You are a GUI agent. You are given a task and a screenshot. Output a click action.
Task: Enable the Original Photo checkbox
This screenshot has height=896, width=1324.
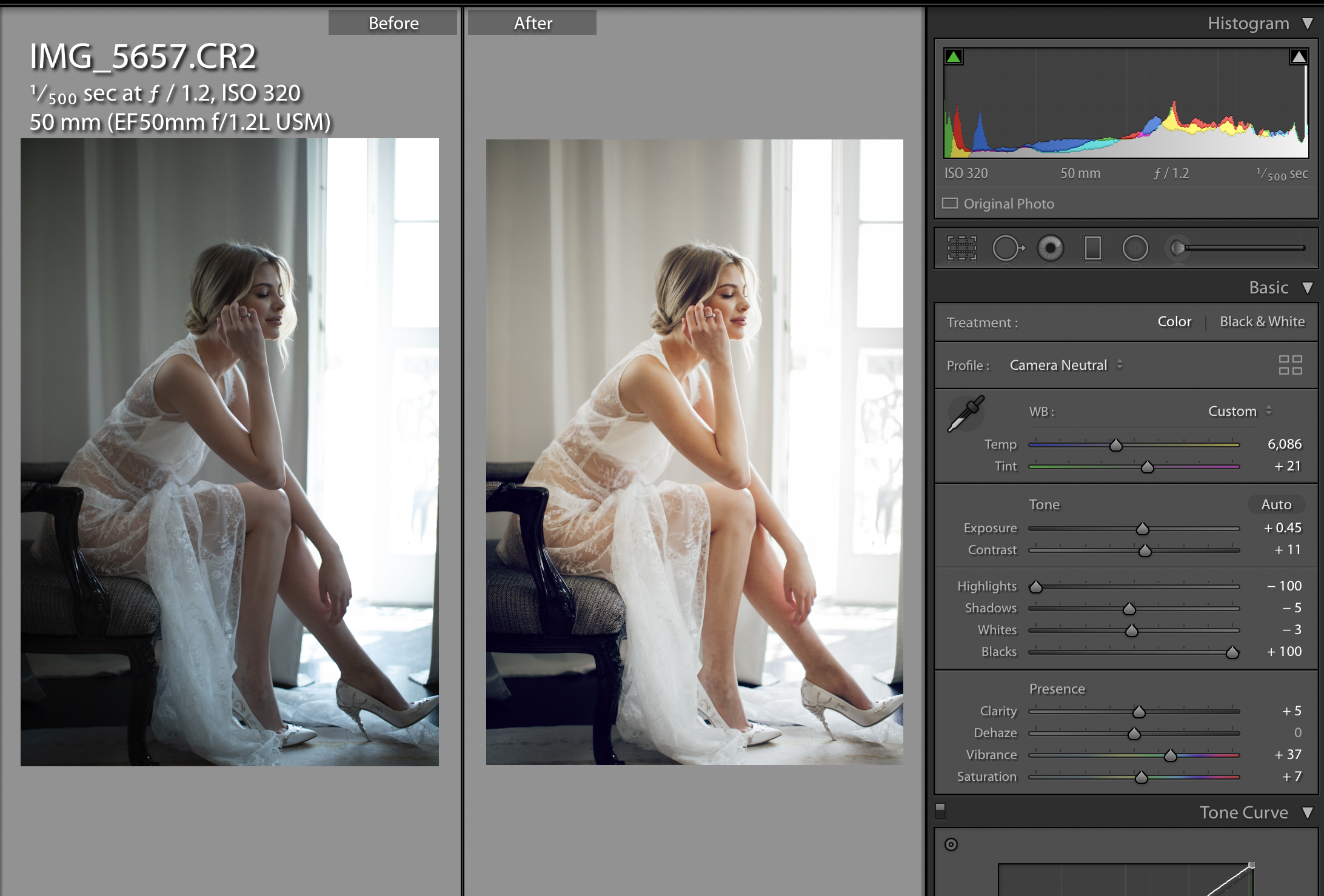coord(950,203)
